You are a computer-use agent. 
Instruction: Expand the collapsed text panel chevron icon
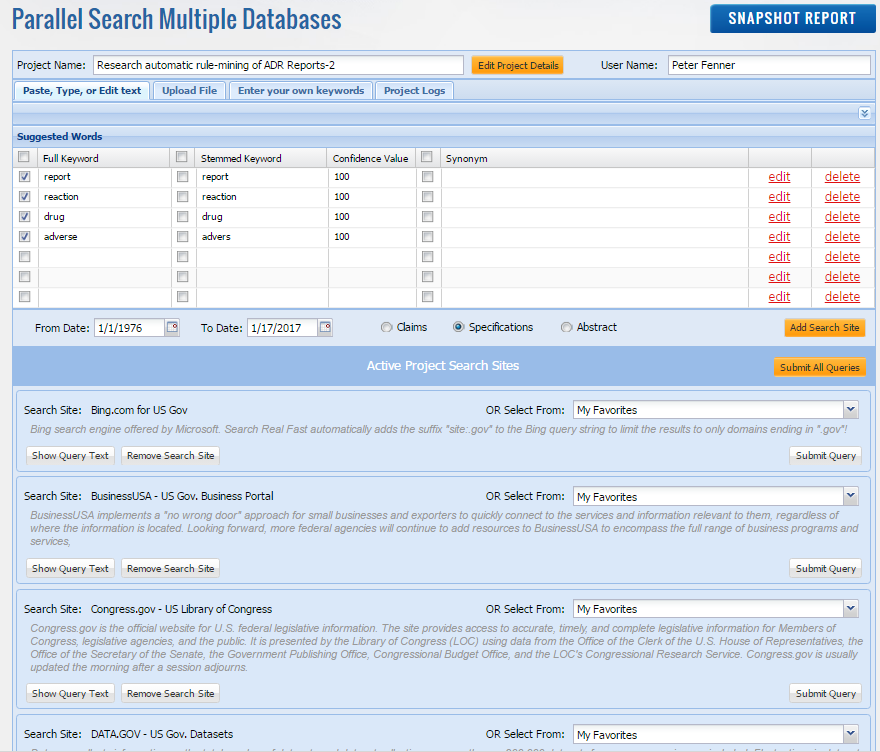point(864,113)
